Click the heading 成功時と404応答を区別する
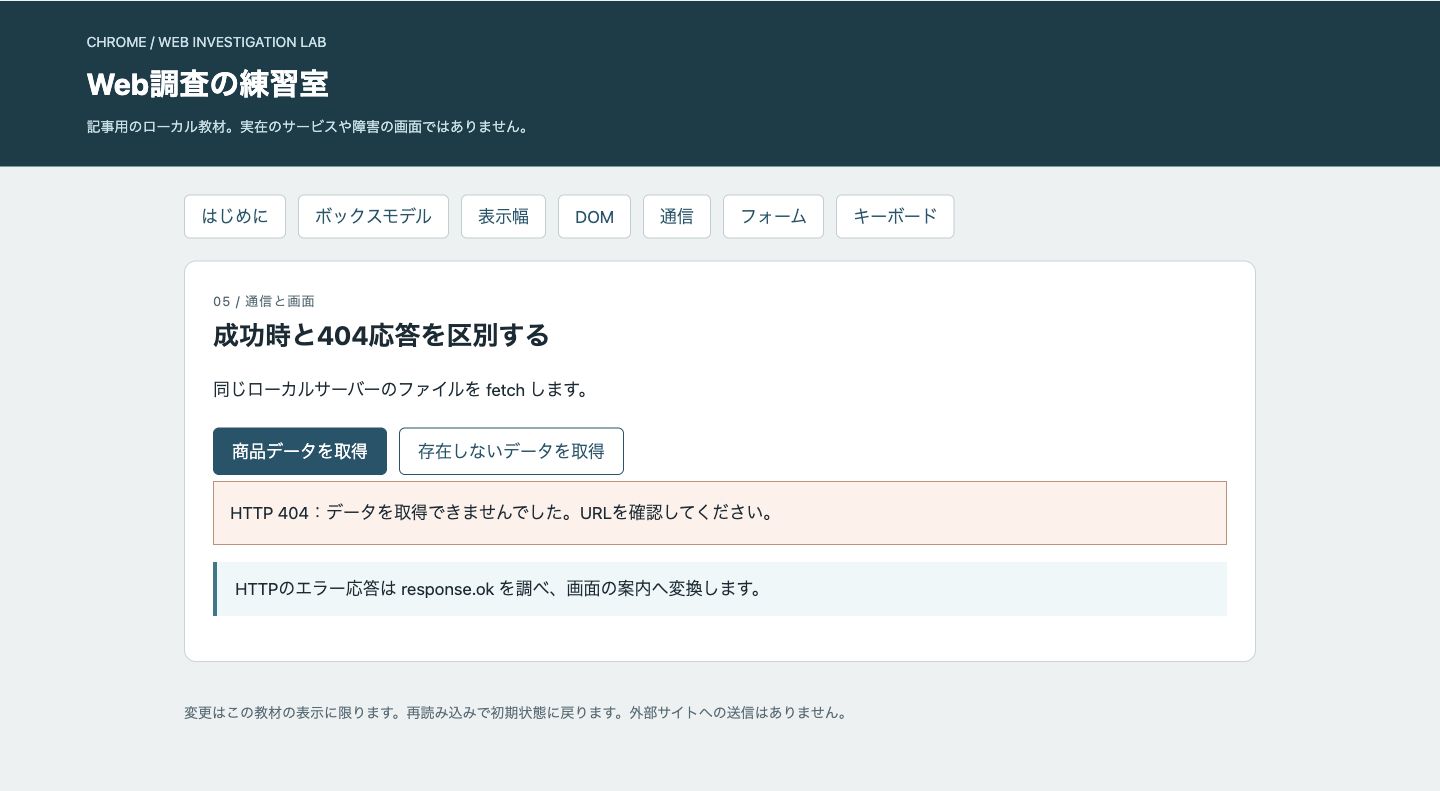1440x791 pixels. (381, 335)
